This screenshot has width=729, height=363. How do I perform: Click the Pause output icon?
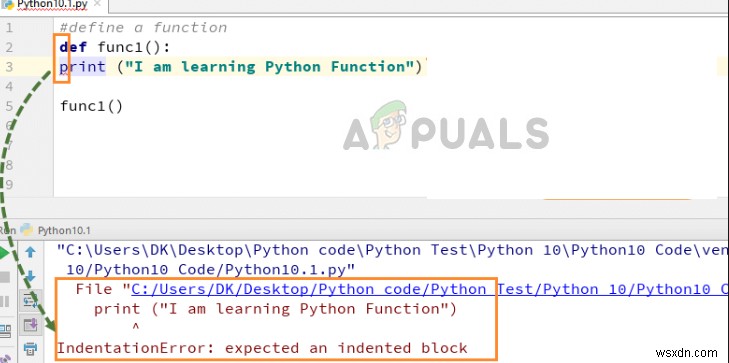[4, 302]
